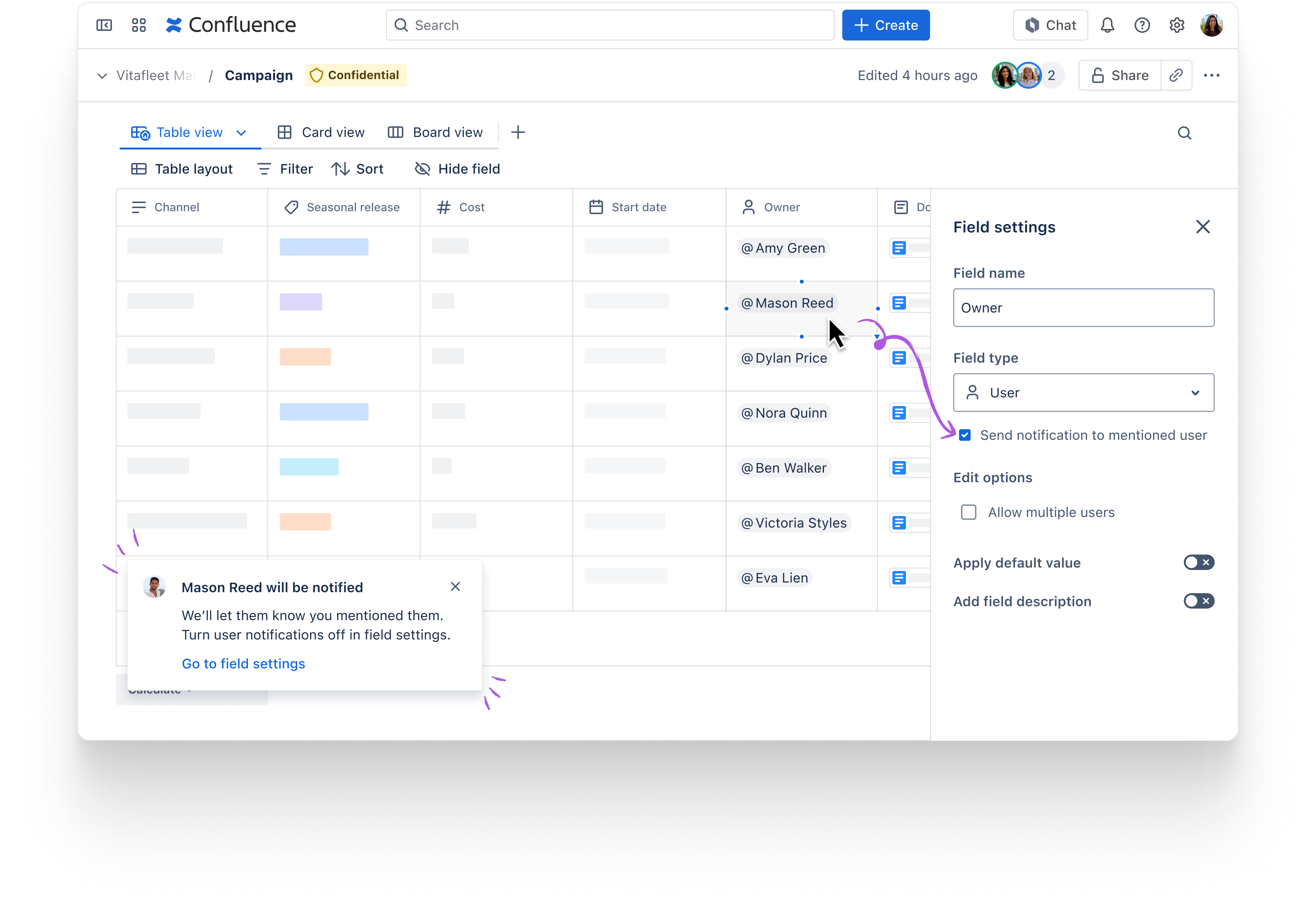The width and height of the screenshot is (1316, 914).
Task: Open Table layout options
Action: pyautogui.click(x=182, y=169)
